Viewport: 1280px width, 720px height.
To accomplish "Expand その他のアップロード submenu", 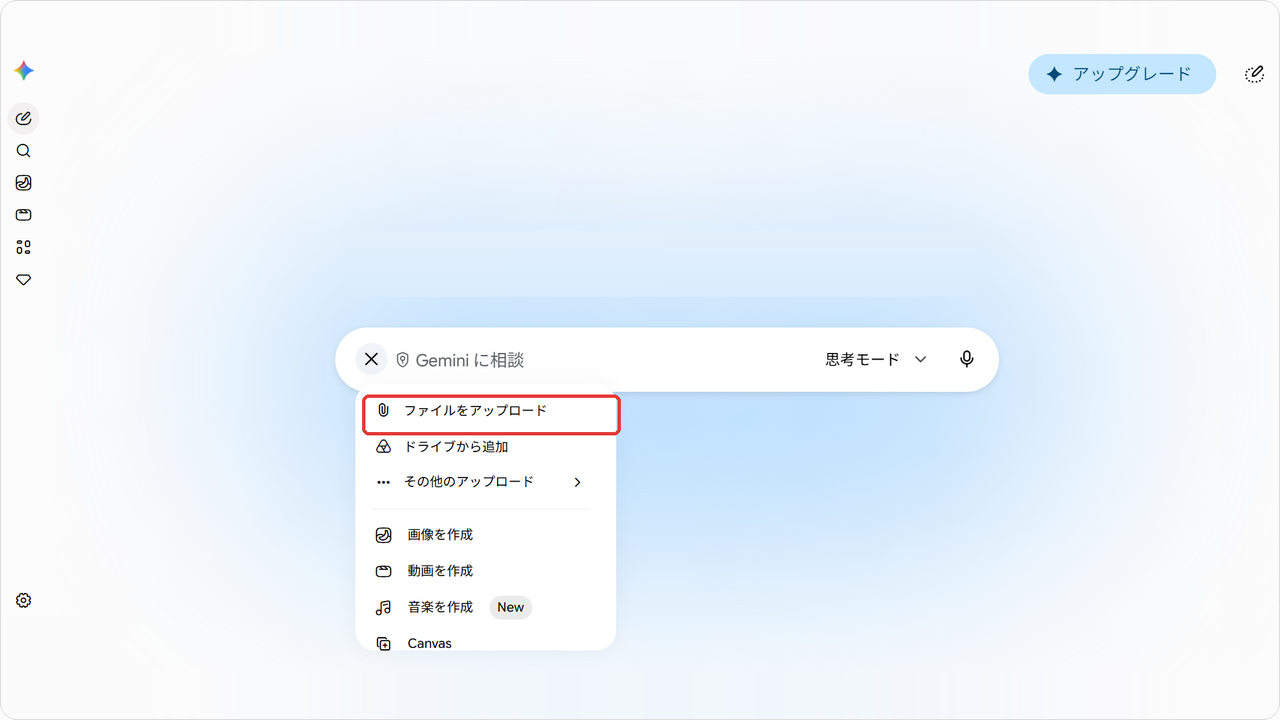I will click(x=486, y=482).
